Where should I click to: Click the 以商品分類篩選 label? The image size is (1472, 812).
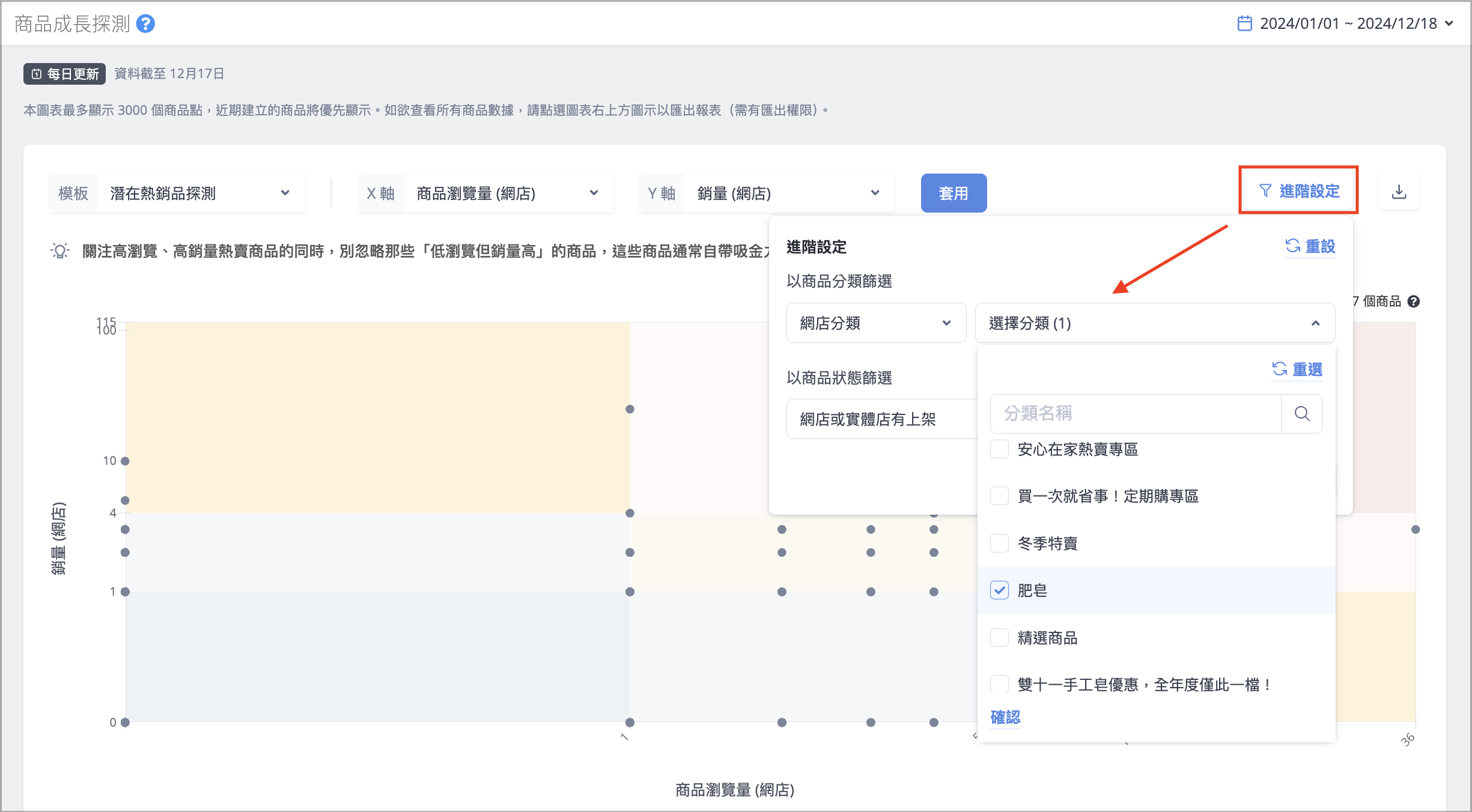pyautogui.click(x=839, y=281)
